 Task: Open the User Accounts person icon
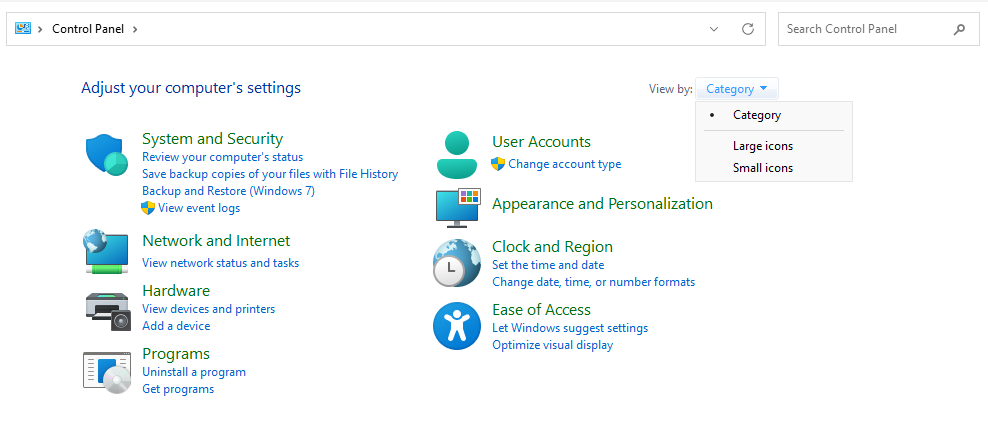tap(457, 154)
